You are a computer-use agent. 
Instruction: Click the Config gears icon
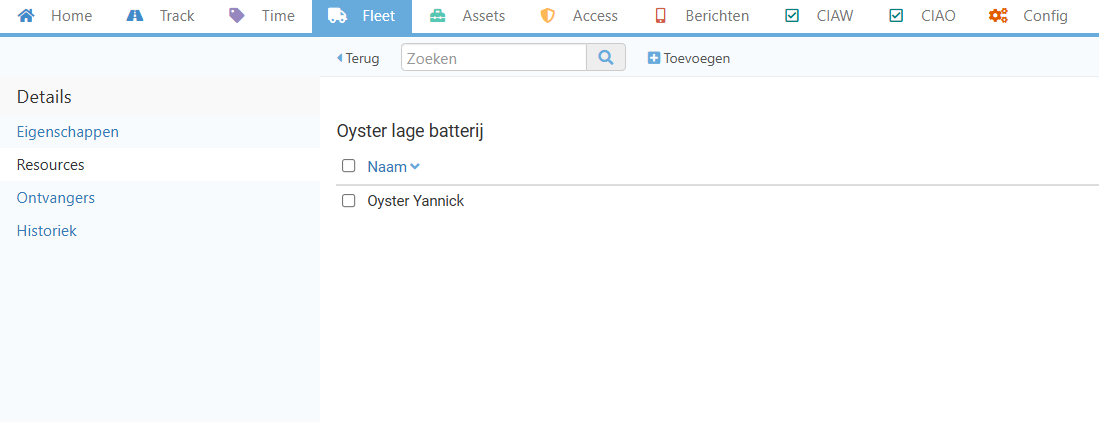pos(998,16)
